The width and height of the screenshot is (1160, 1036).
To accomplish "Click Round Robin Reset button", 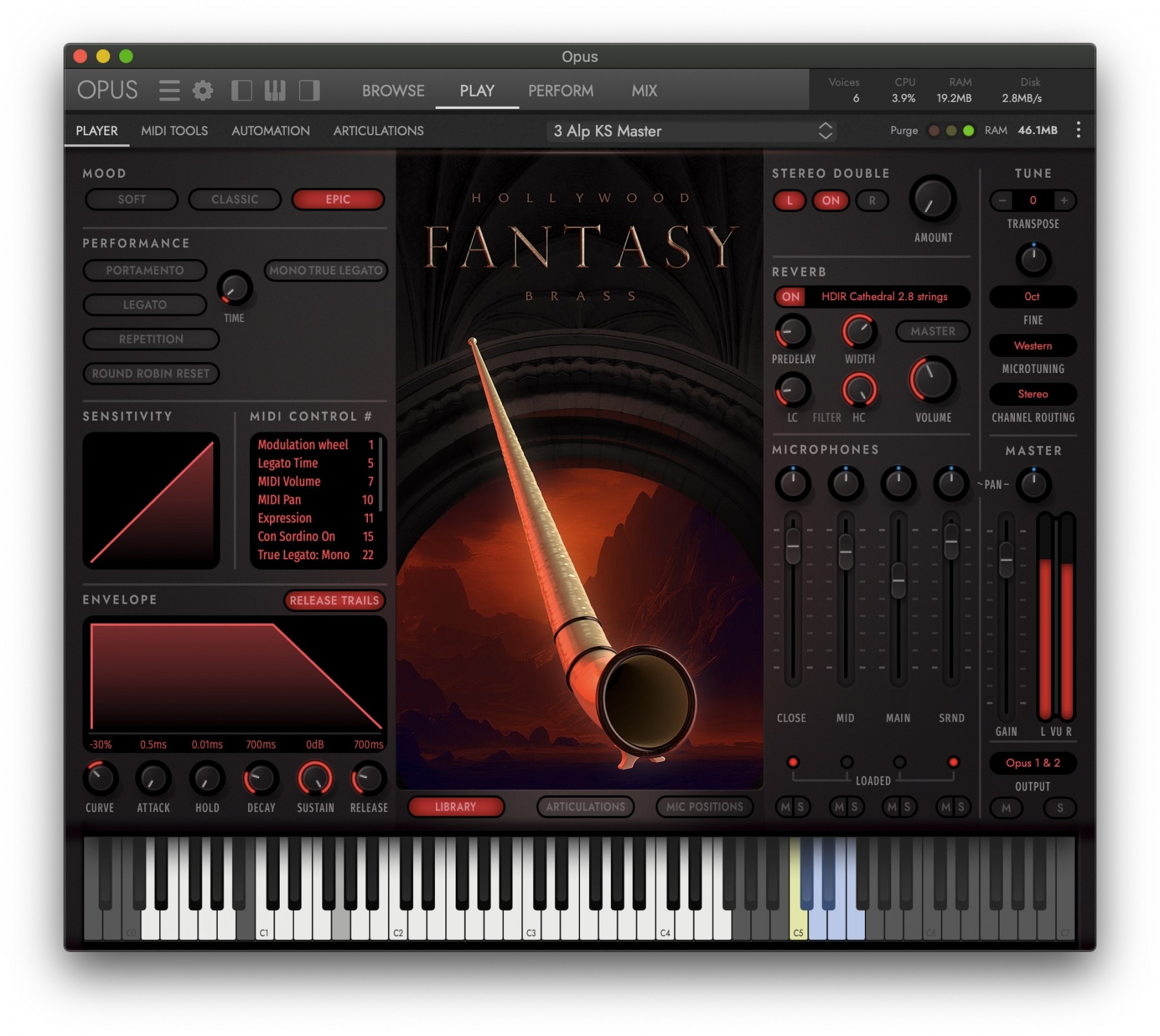I will point(151,374).
